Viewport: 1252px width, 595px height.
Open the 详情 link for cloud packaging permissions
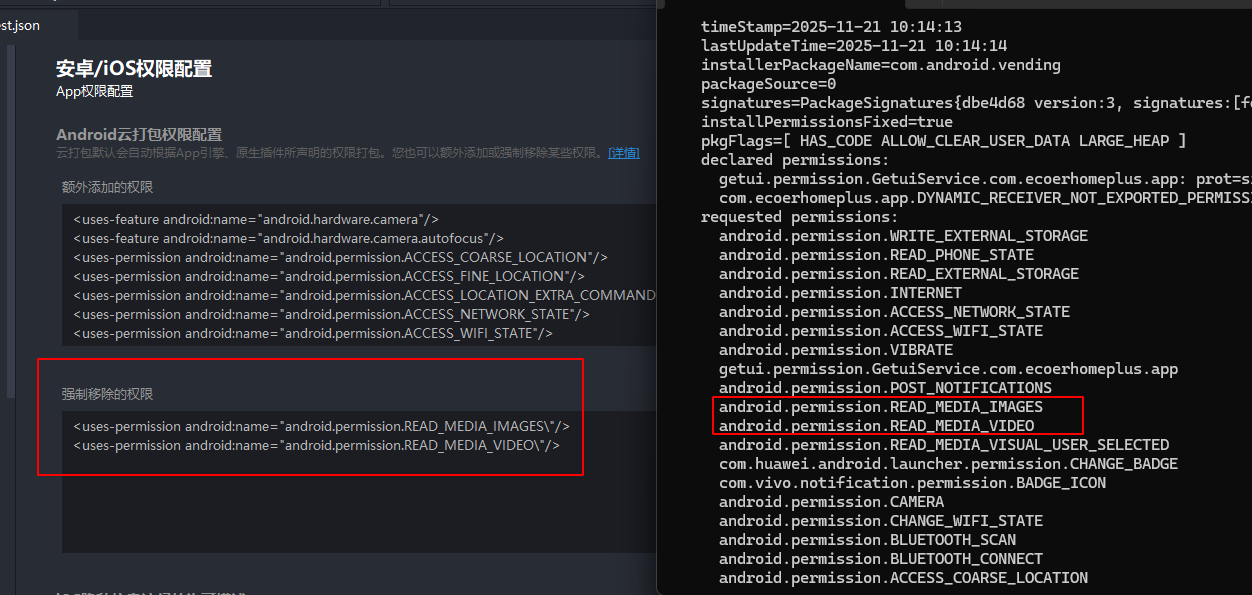[x=624, y=153]
